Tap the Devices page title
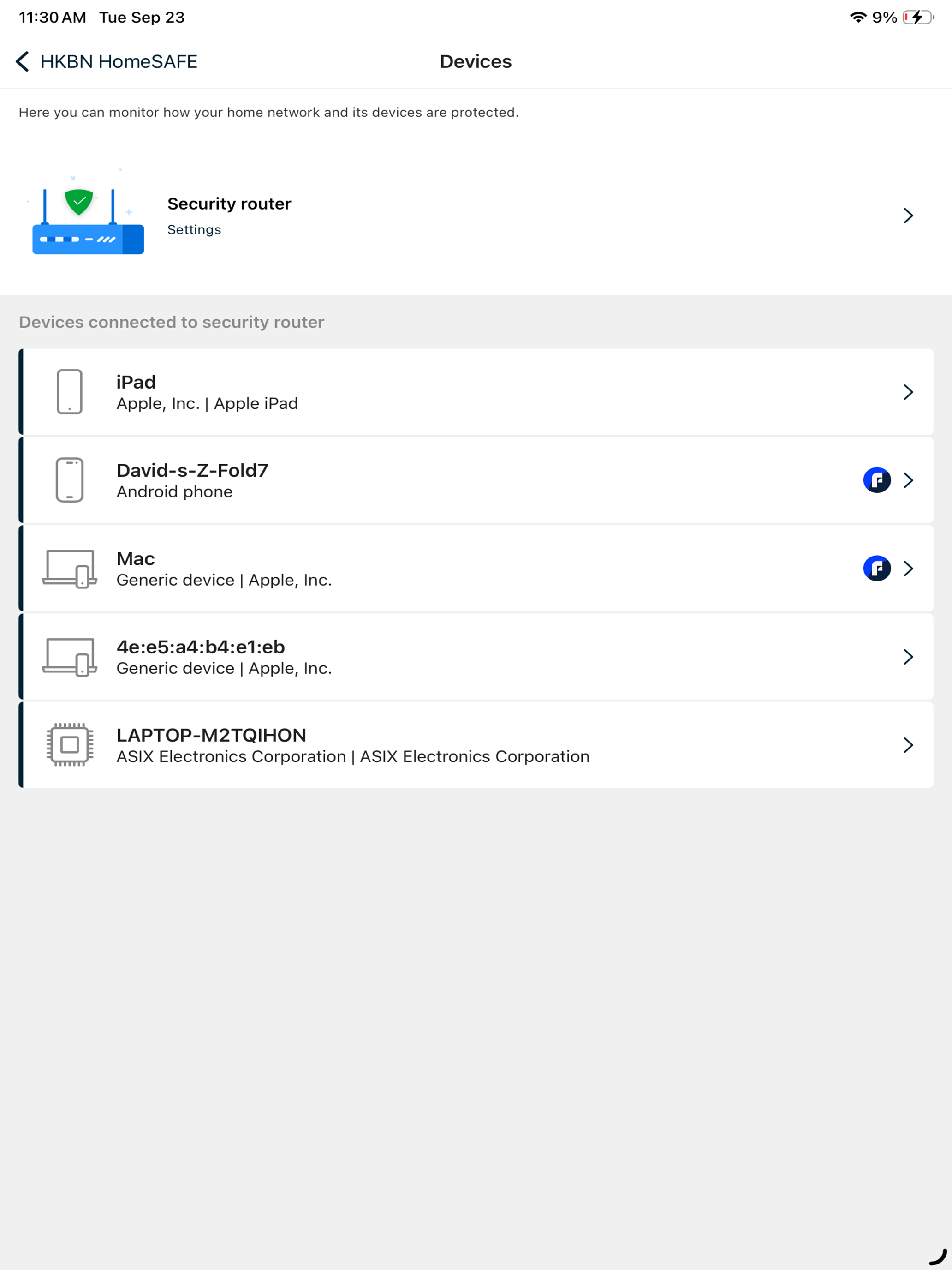 (476, 61)
